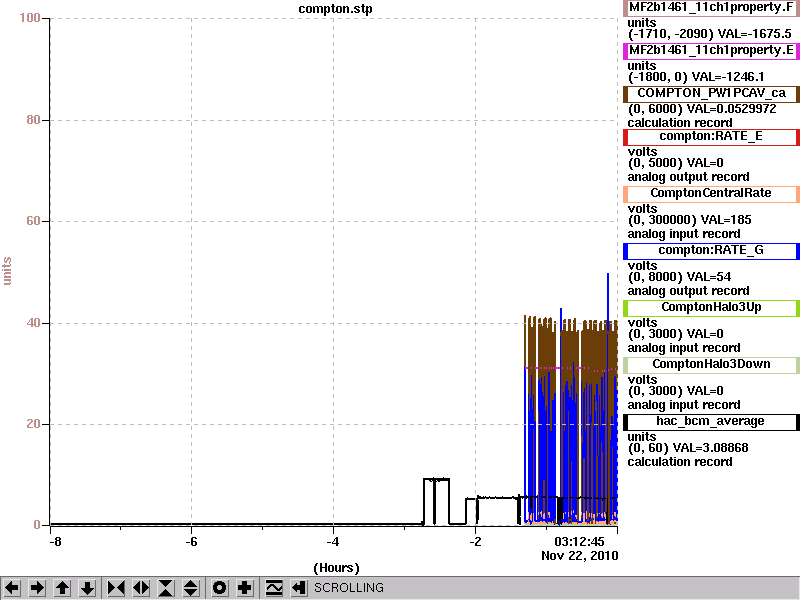The image size is (800, 600).
Task: Select the hac_bcm_average curve legend
Action: [x=711, y=422]
